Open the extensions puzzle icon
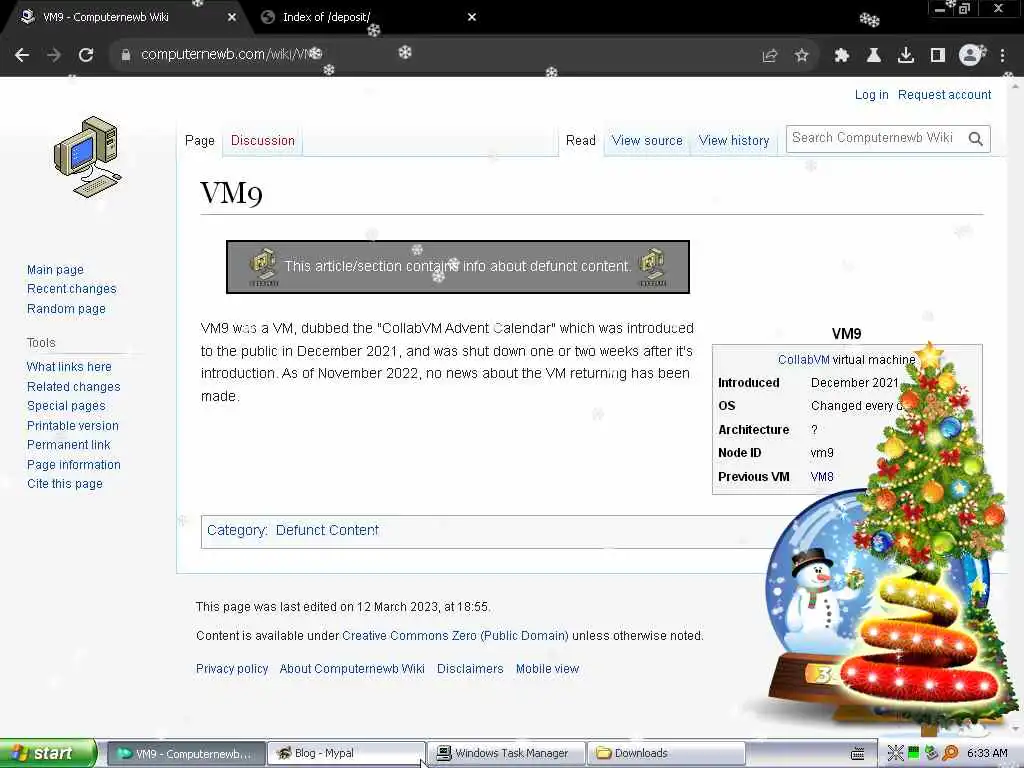The height and width of the screenshot is (768, 1024). tap(842, 56)
